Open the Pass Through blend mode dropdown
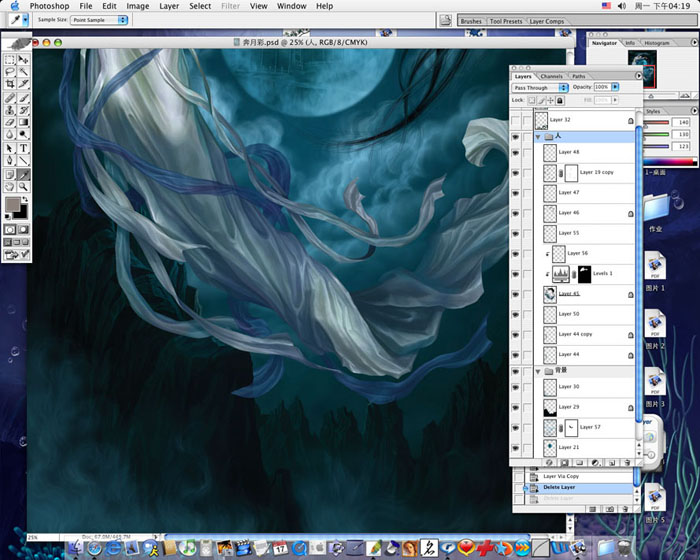 [540, 88]
